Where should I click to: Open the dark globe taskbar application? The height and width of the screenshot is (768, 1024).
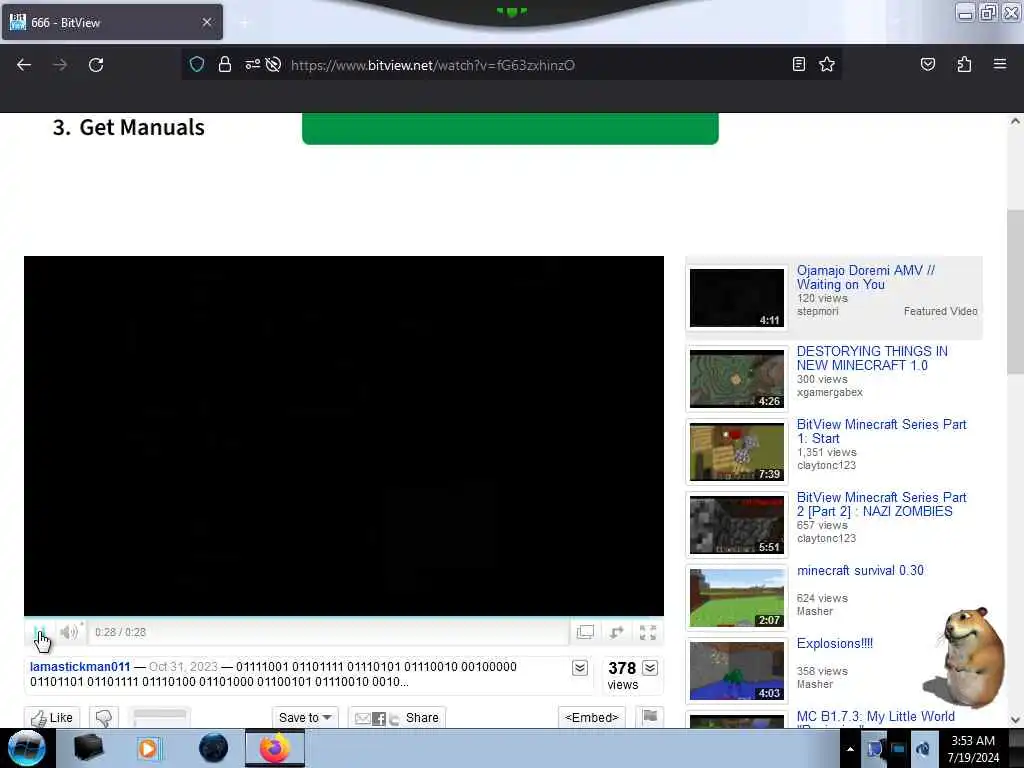click(214, 748)
